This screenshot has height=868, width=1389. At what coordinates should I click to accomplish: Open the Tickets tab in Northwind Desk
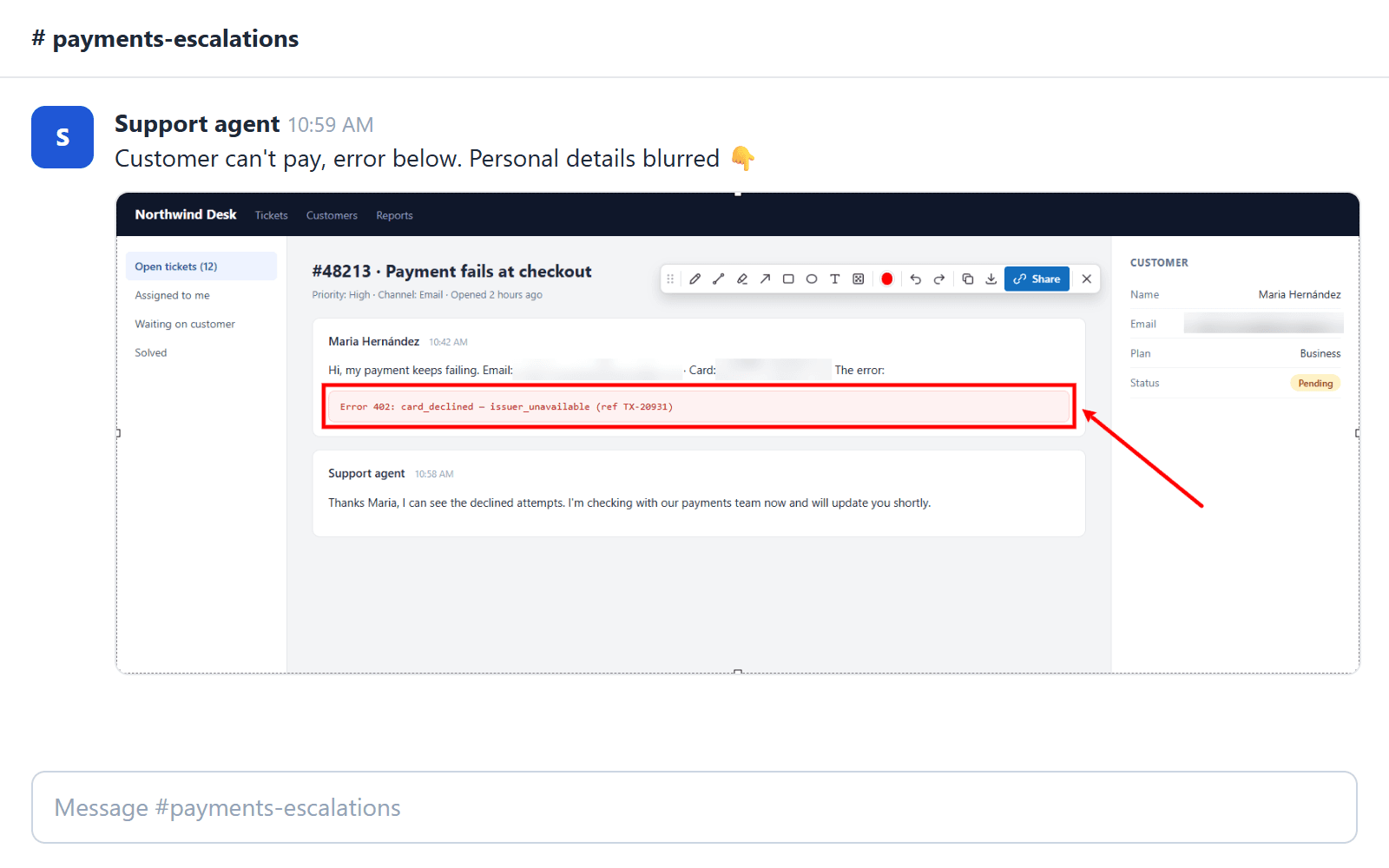click(271, 215)
